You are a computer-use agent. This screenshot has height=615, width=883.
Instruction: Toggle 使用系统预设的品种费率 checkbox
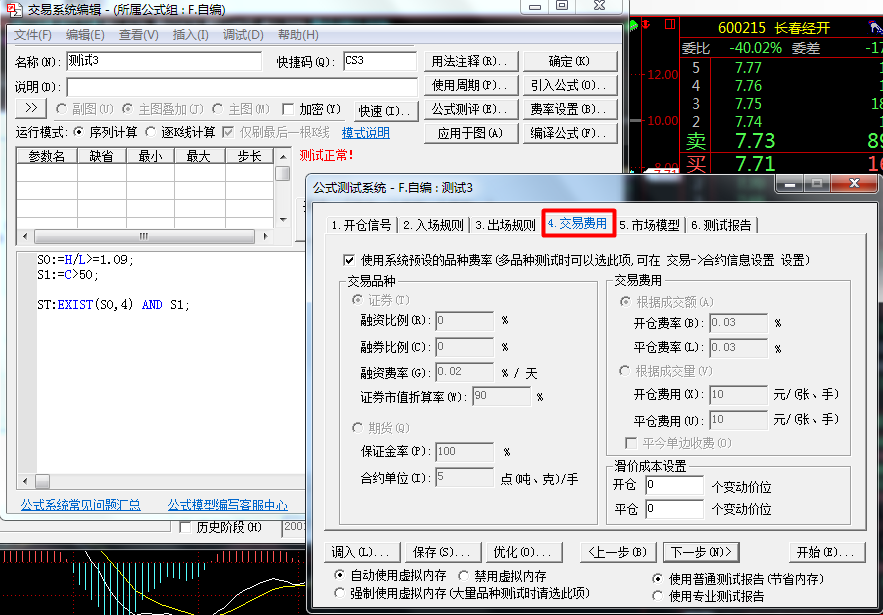click(349, 260)
